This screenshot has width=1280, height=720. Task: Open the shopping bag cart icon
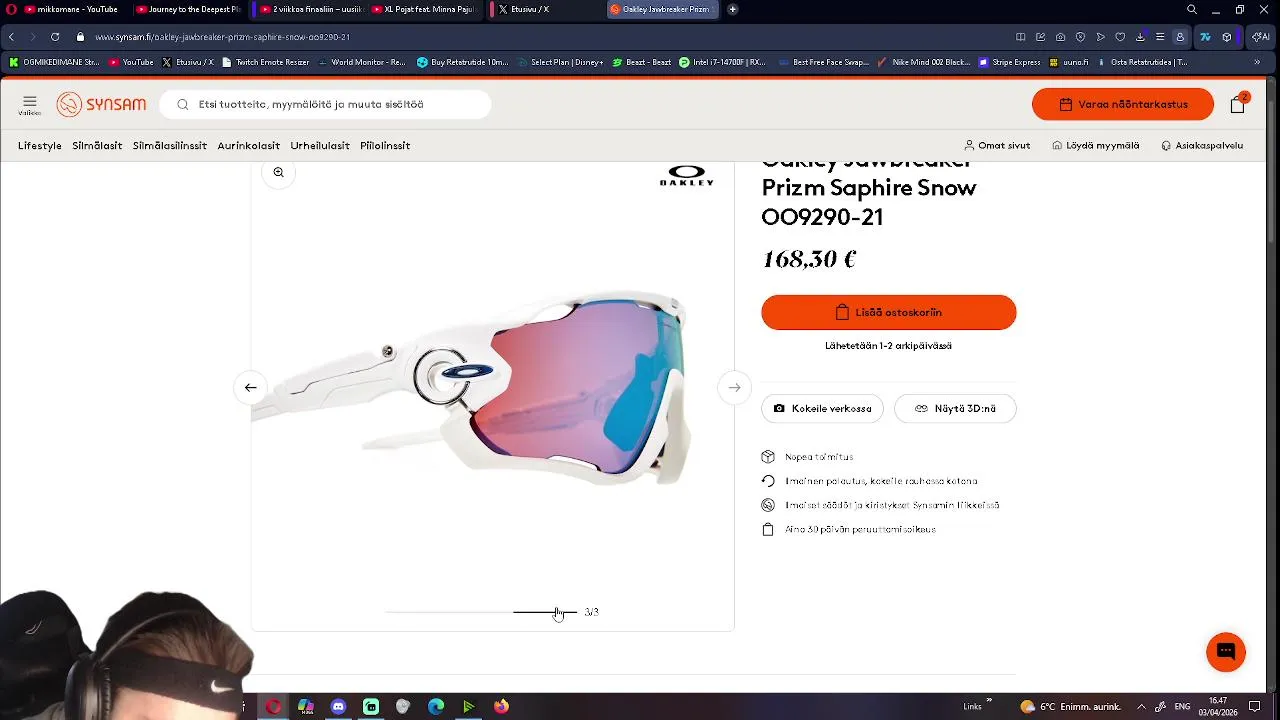[1238, 104]
